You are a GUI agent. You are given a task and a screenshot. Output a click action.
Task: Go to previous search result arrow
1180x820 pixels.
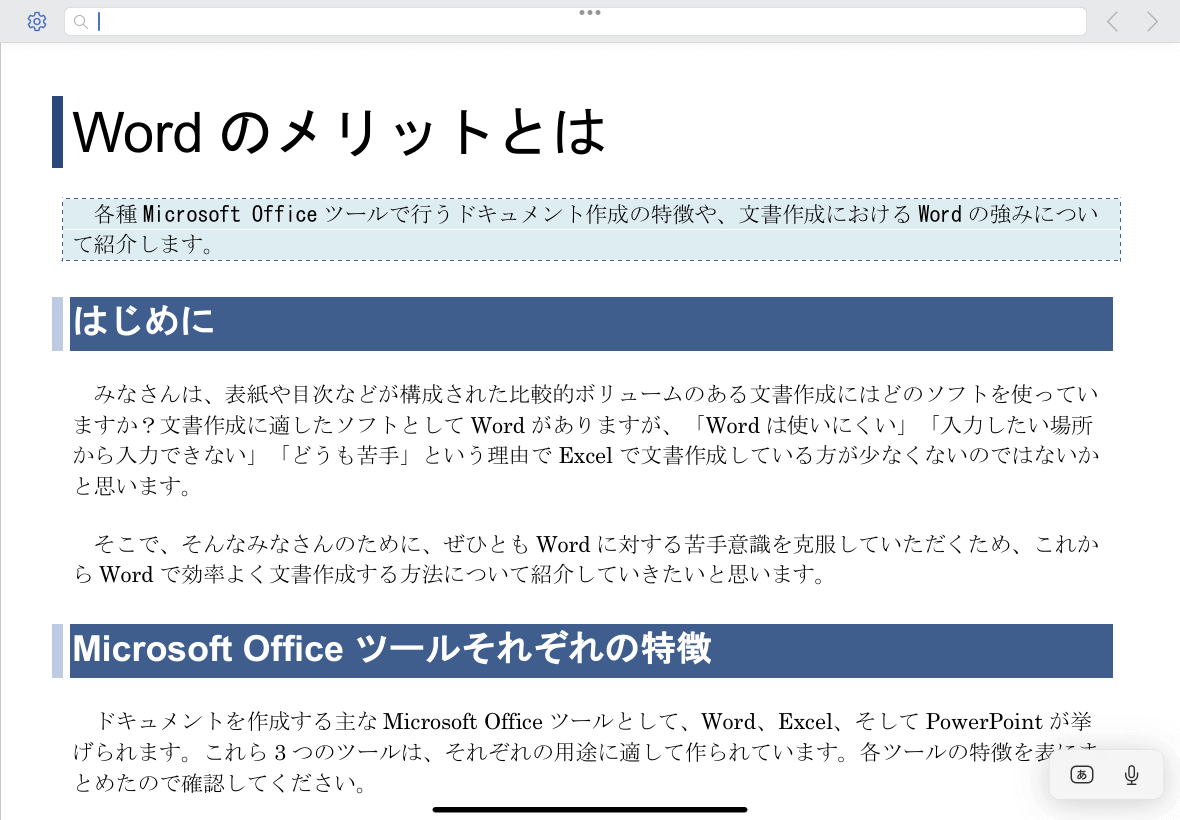[x=1112, y=22]
